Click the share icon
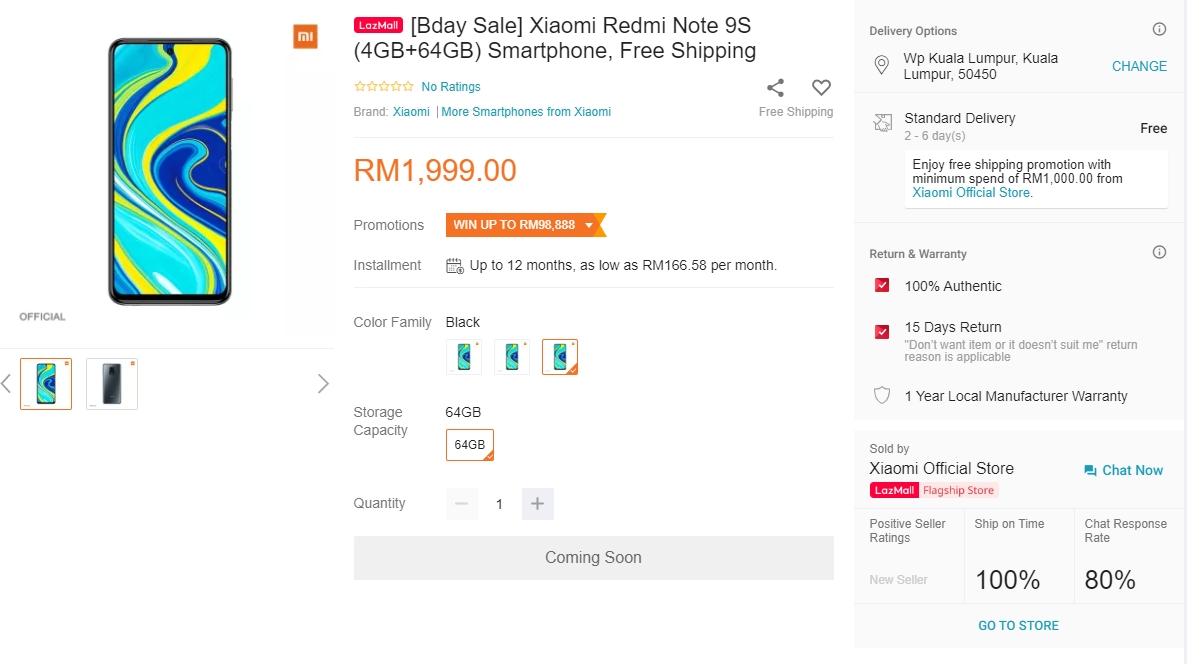The height and width of the screenshot is (664, 1187). click(x=775, y=88)
